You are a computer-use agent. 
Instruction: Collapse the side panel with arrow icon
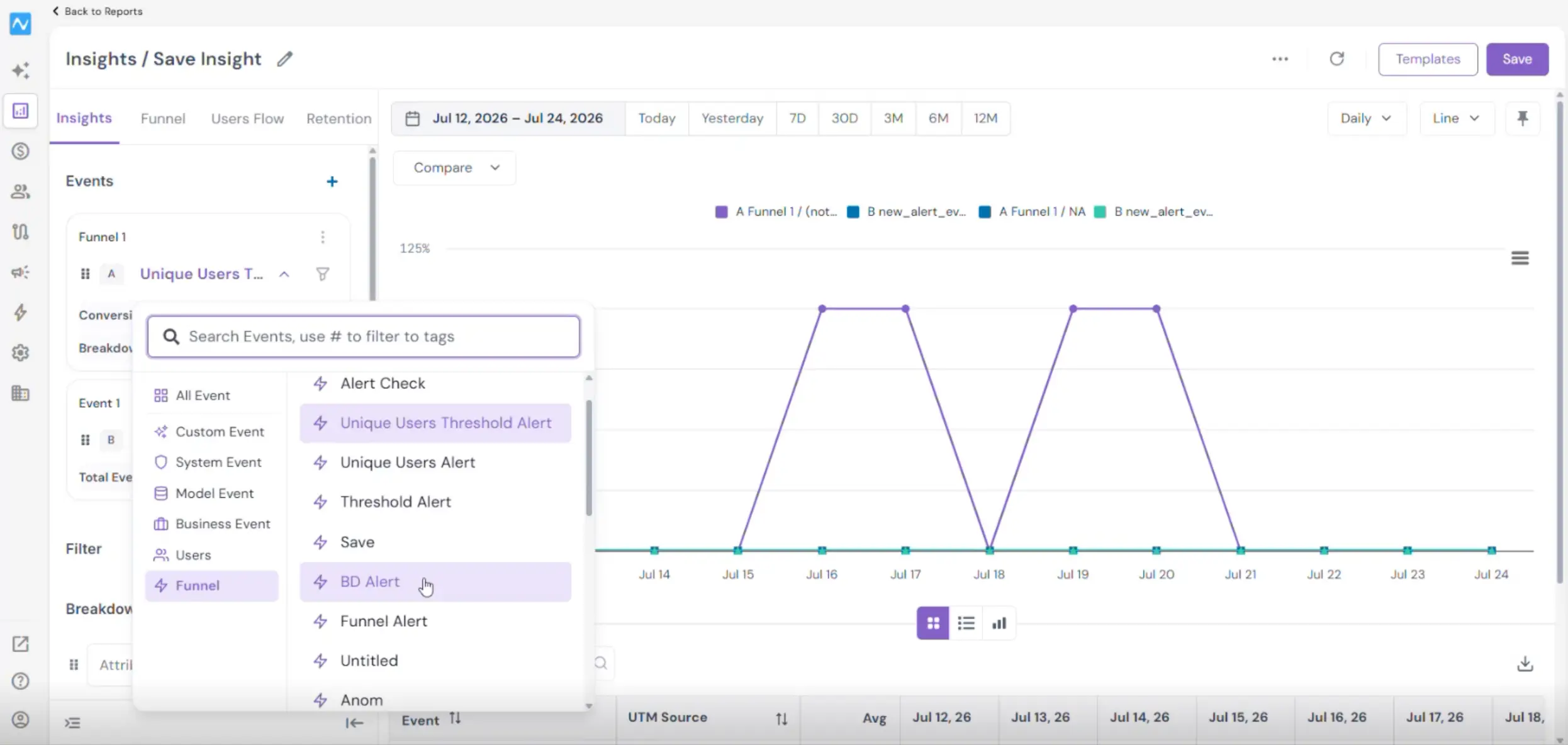[x=355, y=723]
